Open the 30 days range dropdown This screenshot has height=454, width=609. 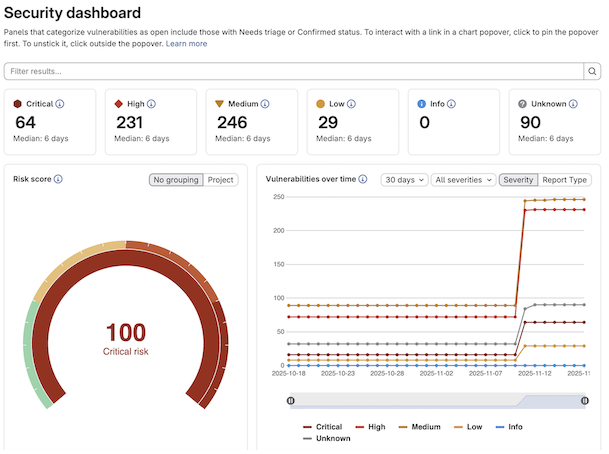click(404, 180)
